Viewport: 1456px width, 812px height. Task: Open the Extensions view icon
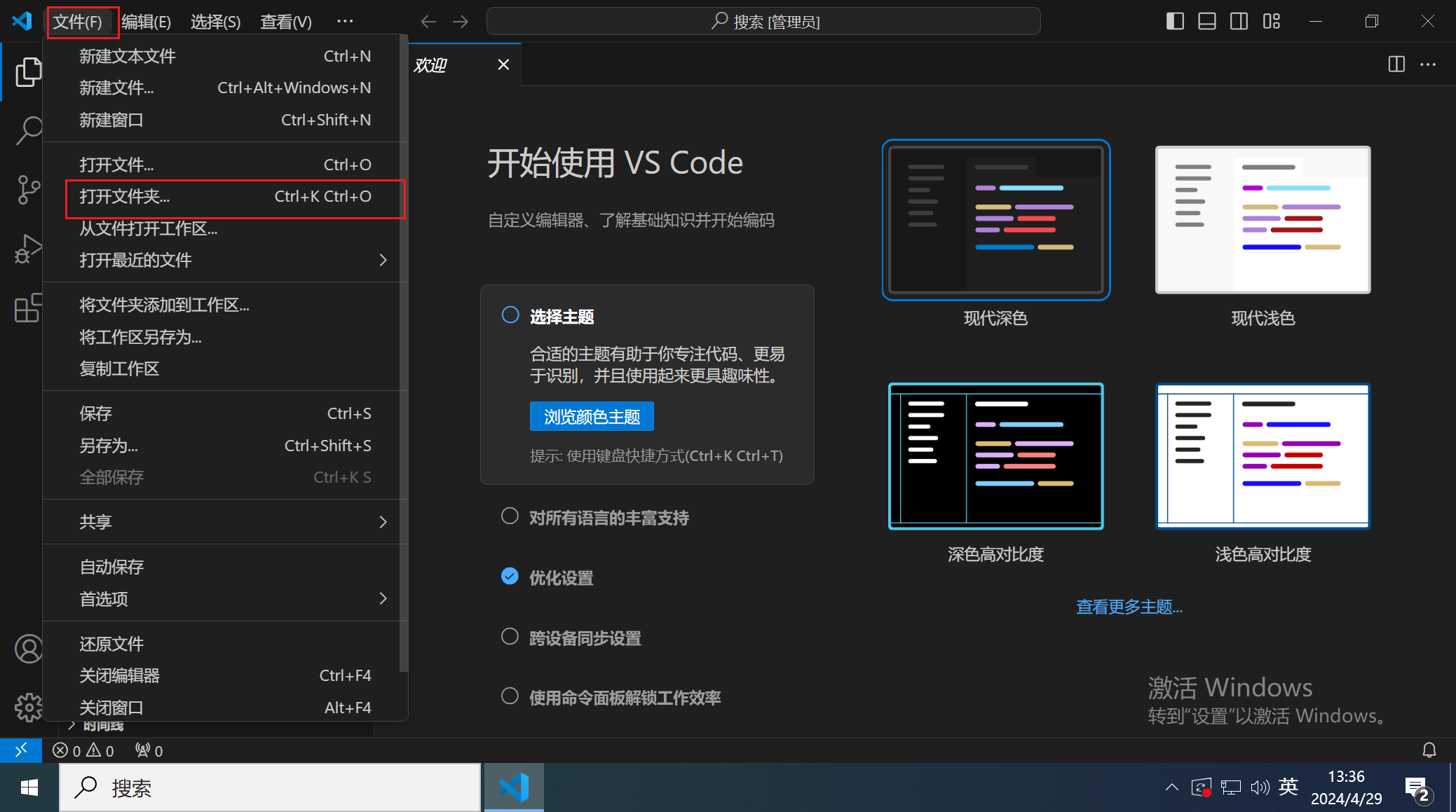[27, 308]
